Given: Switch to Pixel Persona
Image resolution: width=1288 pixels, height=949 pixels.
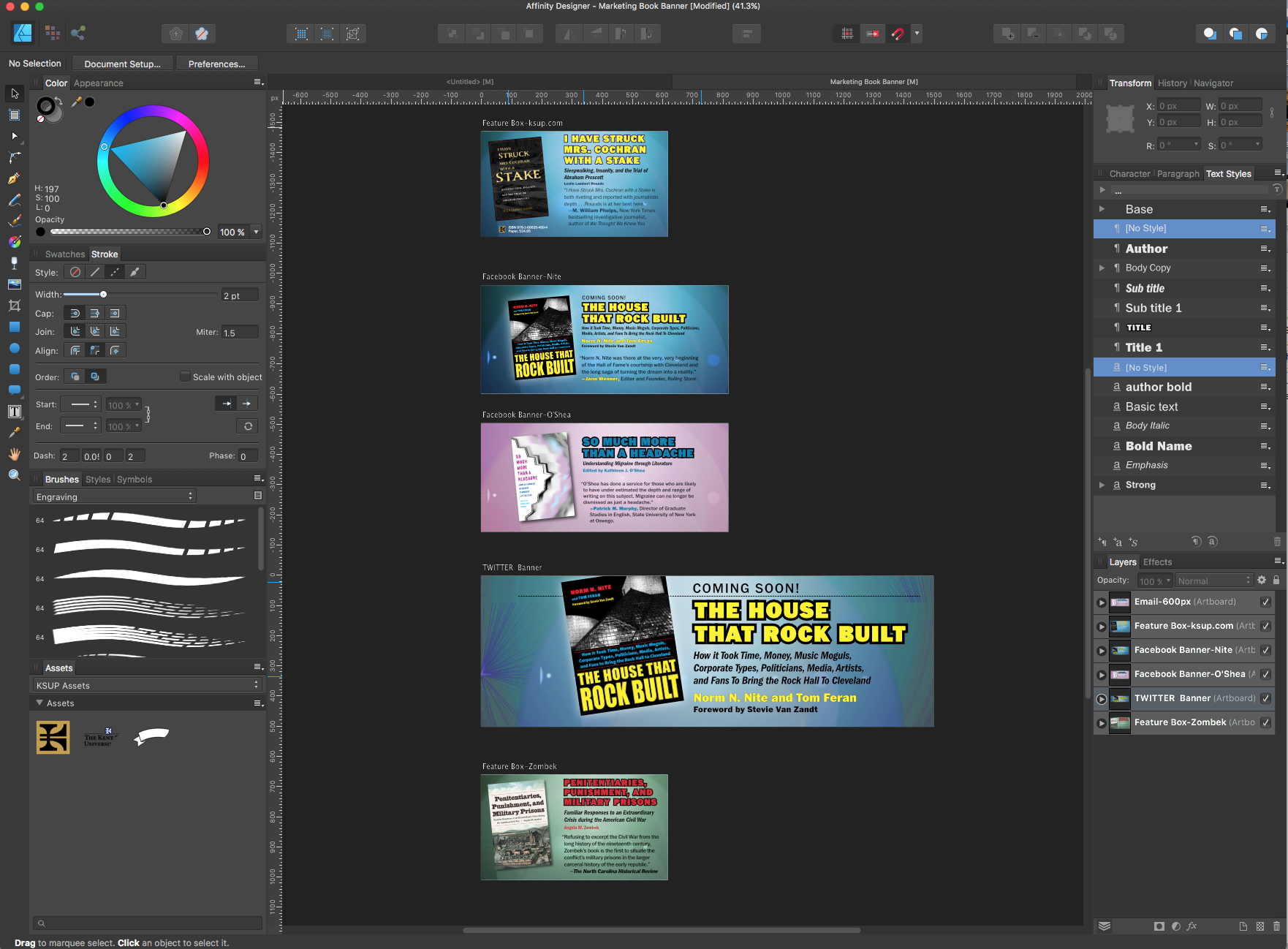Looking at the screenshot, I should tap(52, 33).
